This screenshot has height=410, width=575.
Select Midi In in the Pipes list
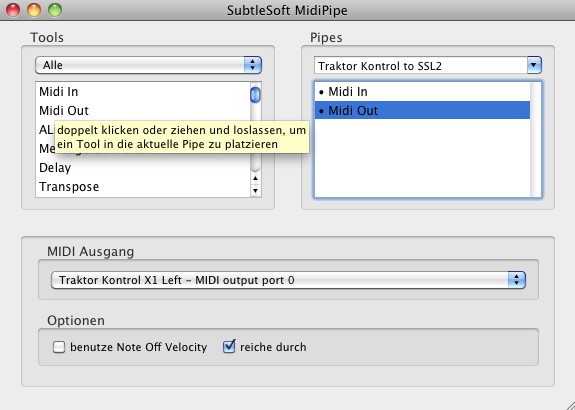click(x=422, y=92)
